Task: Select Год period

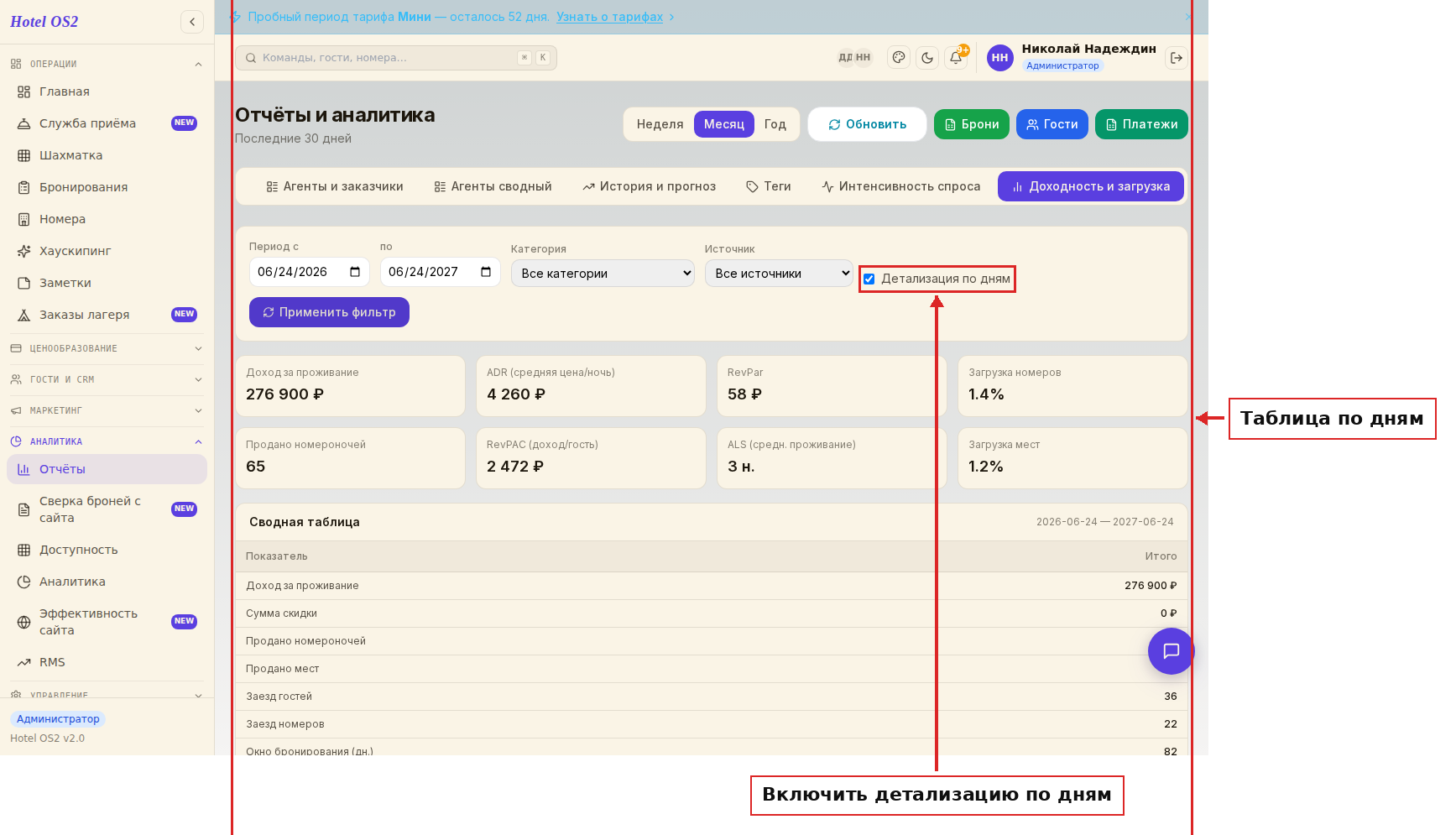Action: point(775,124)
